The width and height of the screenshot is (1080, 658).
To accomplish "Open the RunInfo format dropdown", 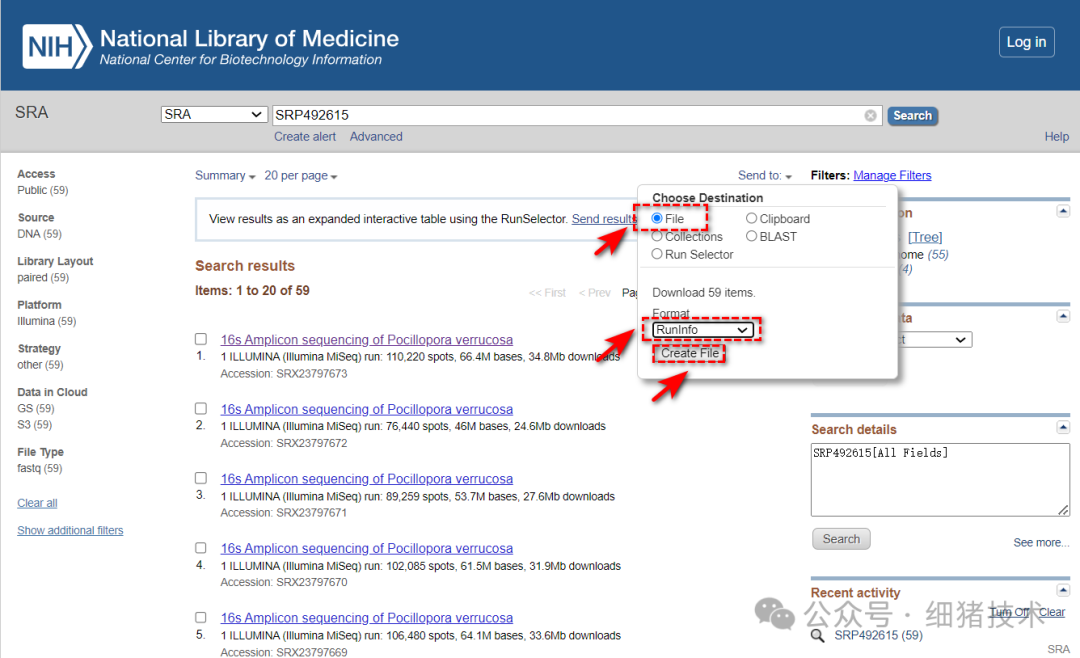I will pyautogui.click(x=702, y=330).
